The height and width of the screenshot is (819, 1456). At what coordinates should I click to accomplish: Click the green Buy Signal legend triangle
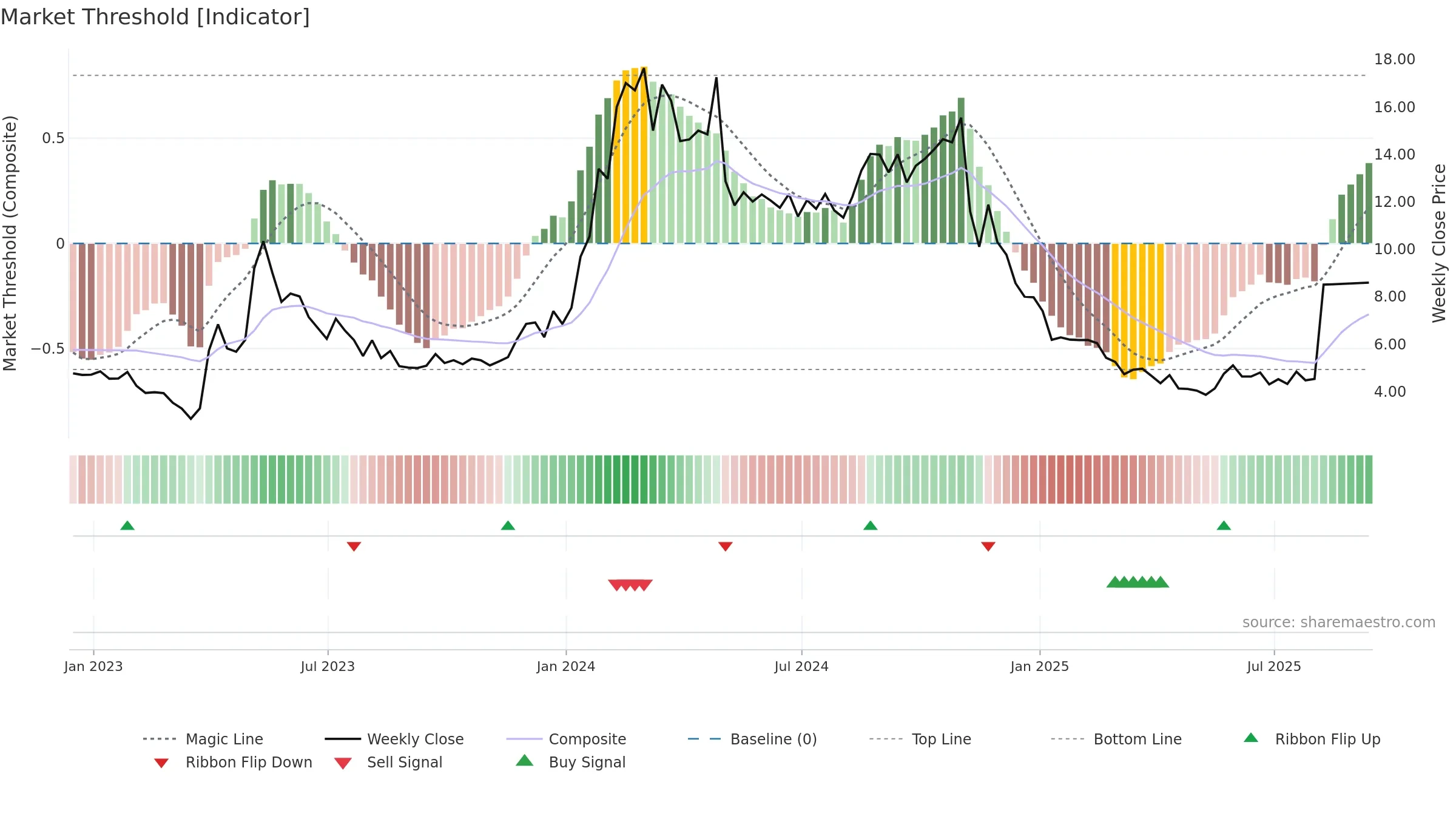pos(525,760)
